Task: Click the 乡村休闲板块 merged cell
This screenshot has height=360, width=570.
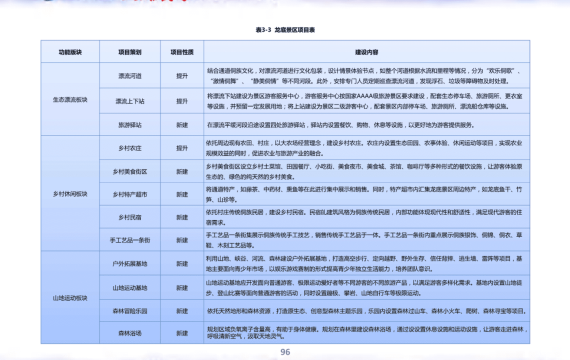Action: 70,194
